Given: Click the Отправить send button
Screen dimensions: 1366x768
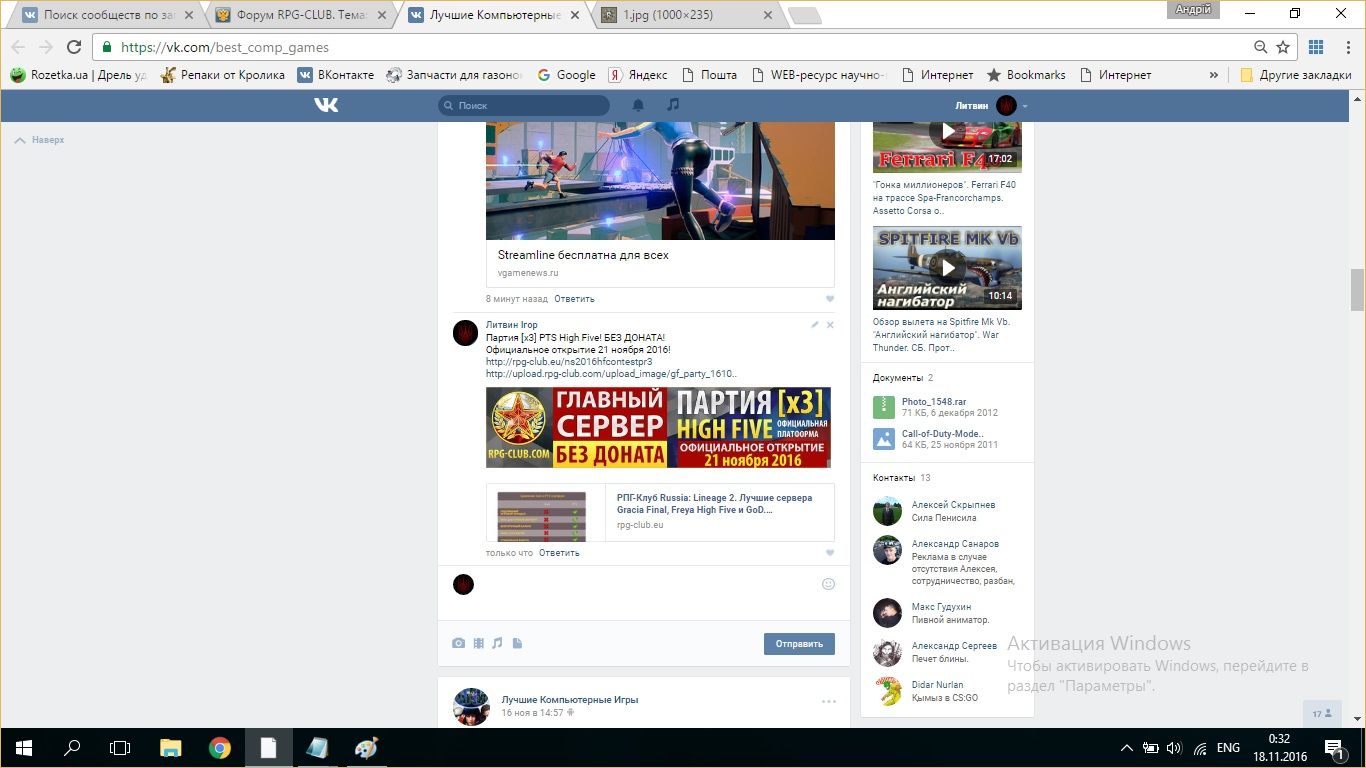Looking at the screenshot, I should [x=799, y=644].
